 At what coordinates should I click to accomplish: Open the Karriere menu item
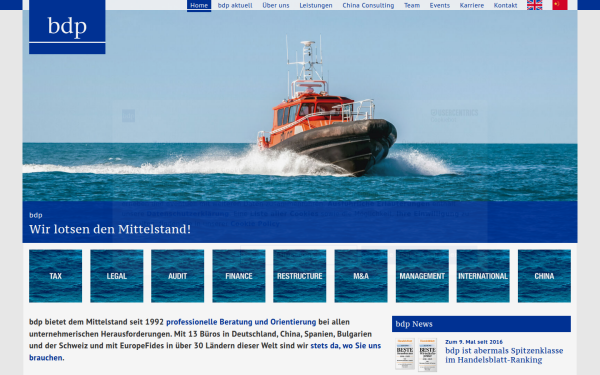[471, 5]
